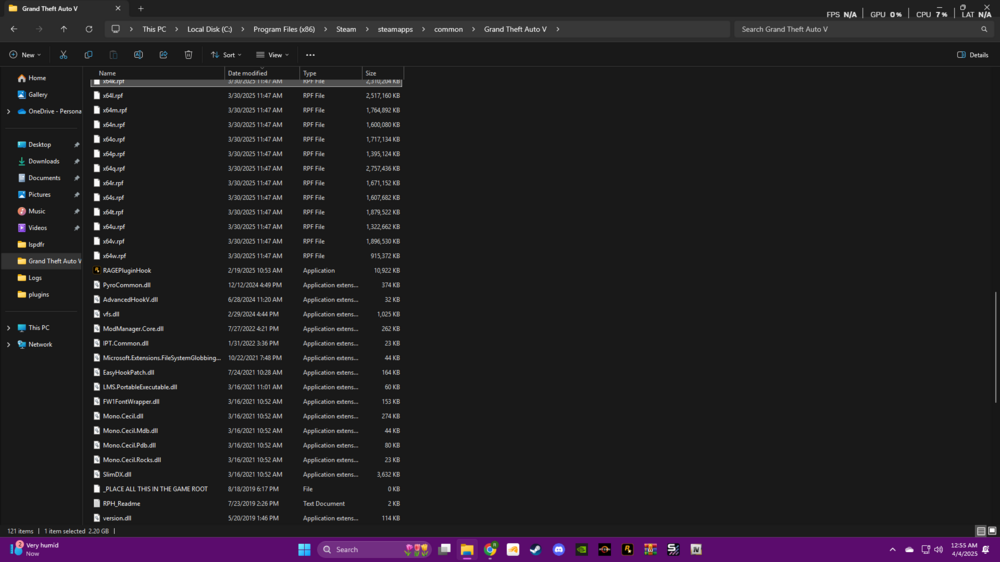Click the Copy icon in the toolbar
Image resolution: width=1000 pixels, height=562 pixels.
tap(88, 55)
